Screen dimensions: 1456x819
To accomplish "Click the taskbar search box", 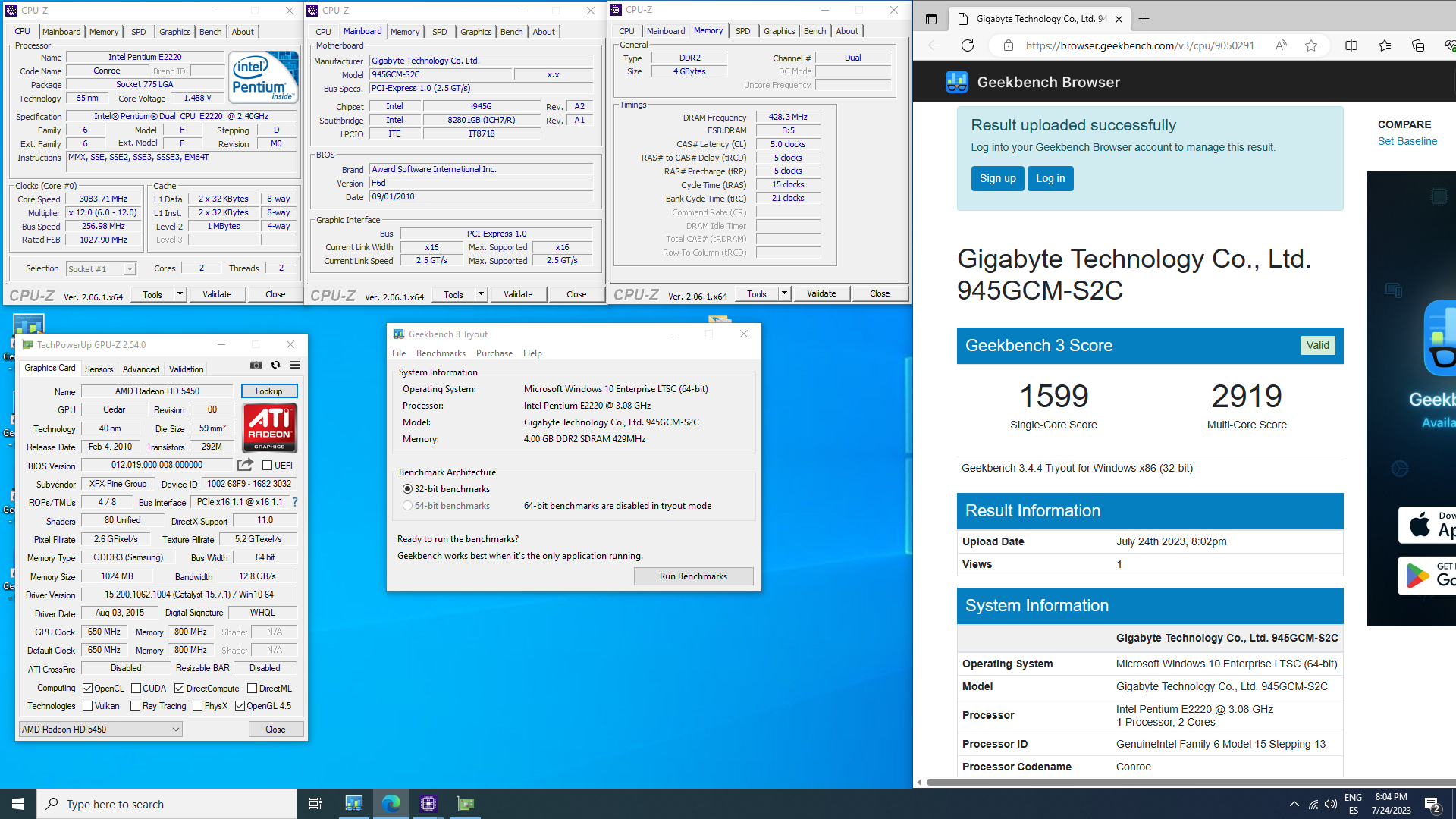I will point(167,804).
